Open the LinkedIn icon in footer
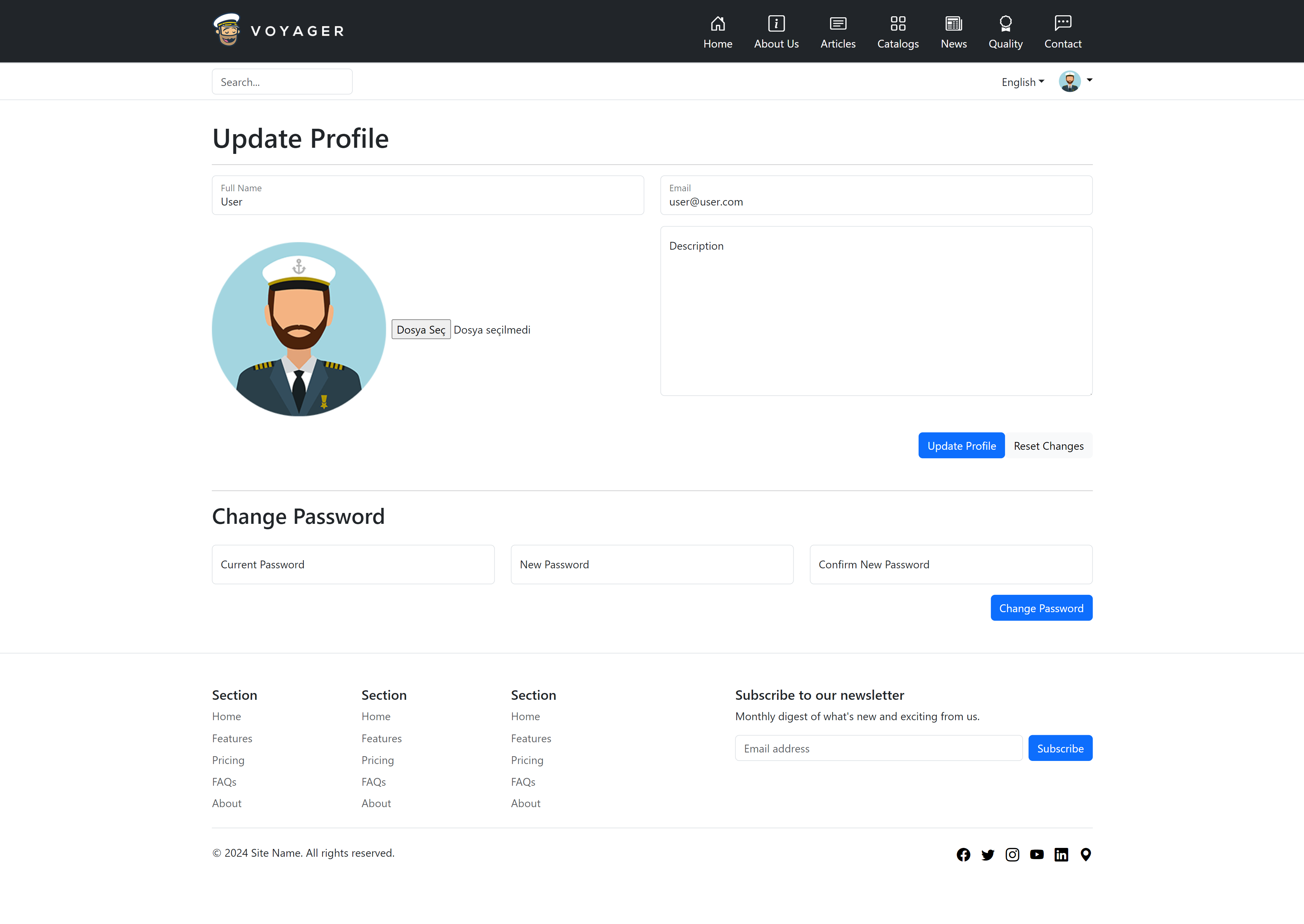The width and height of the screenshot is (1304, 924). 1061,855
